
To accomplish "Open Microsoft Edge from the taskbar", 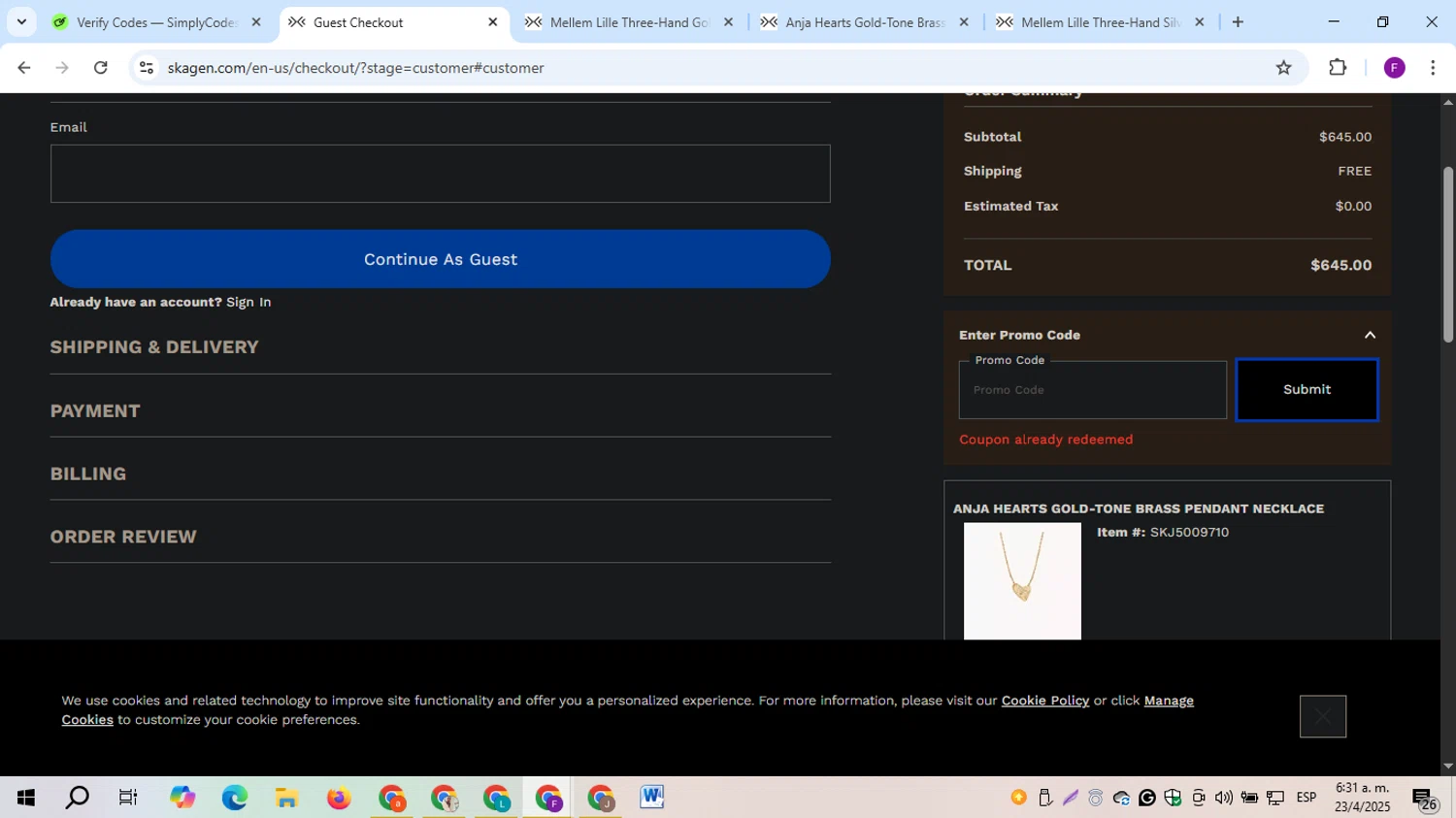I will (234, 798).
